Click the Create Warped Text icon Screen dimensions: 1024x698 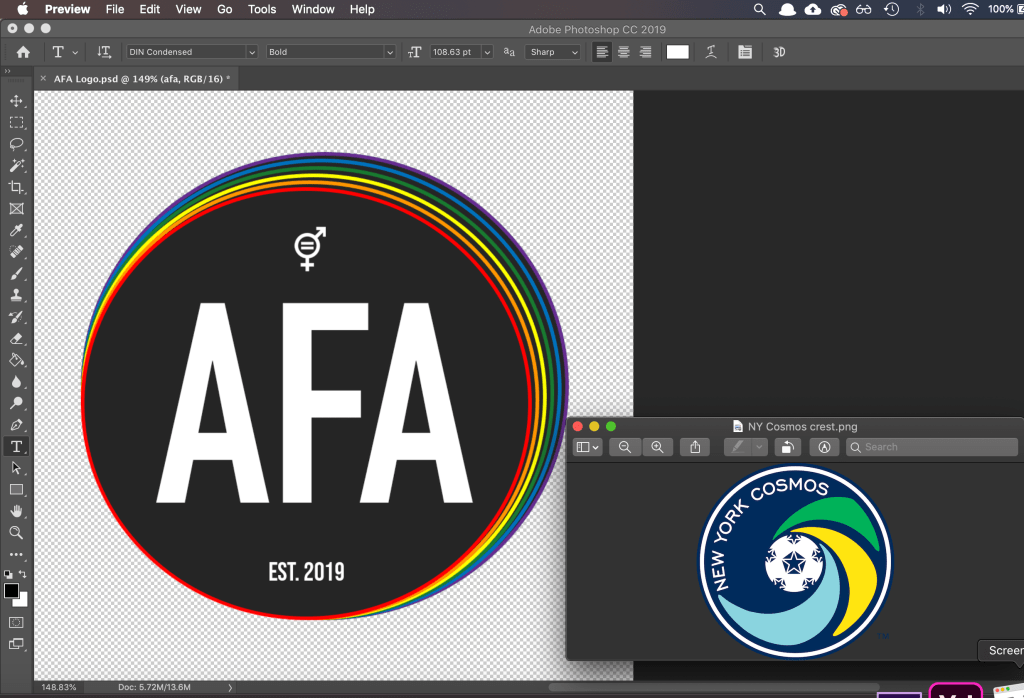click(711, 52)
